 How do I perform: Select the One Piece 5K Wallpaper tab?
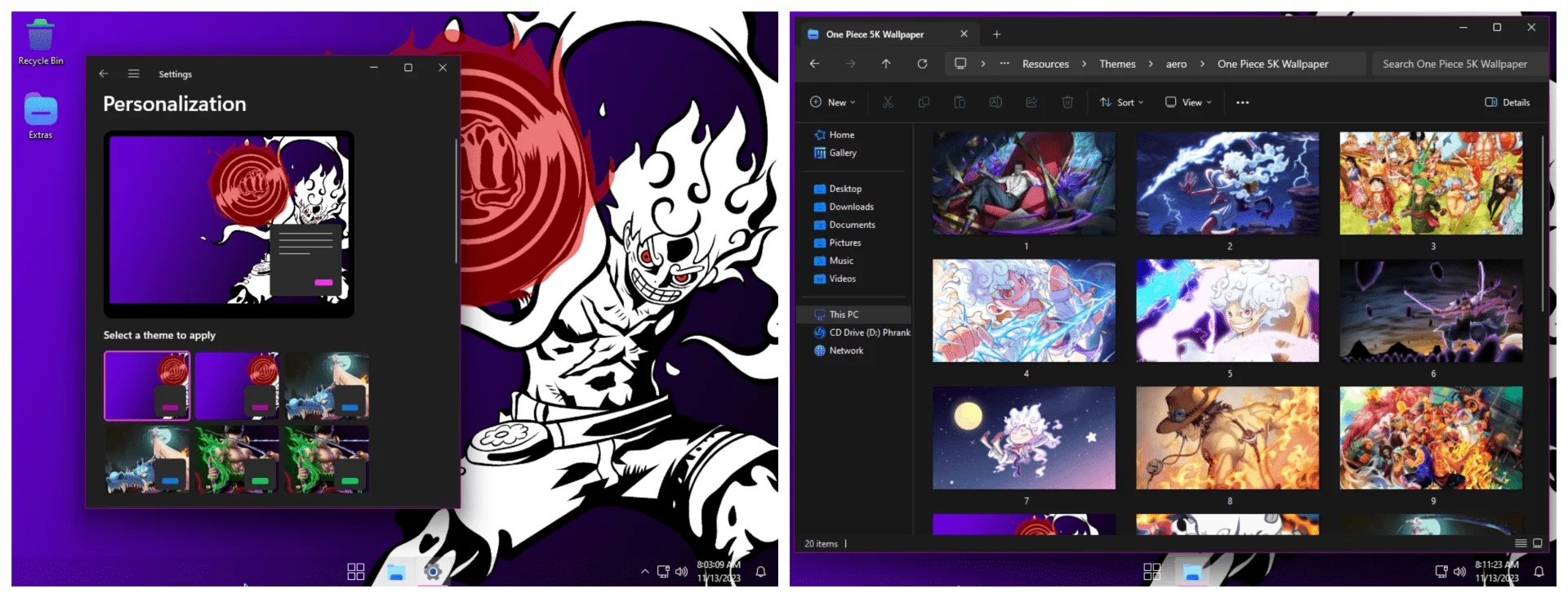click(887, 34)
